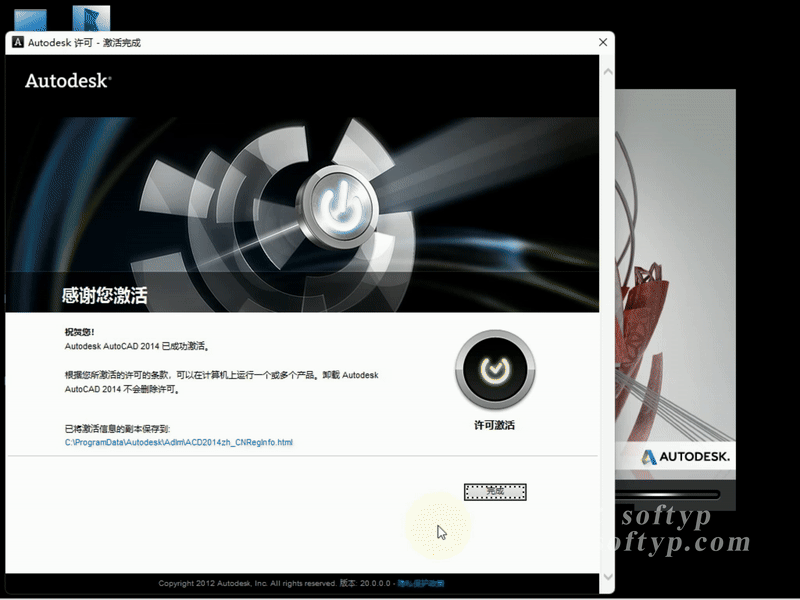Click the Autodesk A icon in title bar
Viewport: 800px width, 600px height.
(x=18, y=42)
